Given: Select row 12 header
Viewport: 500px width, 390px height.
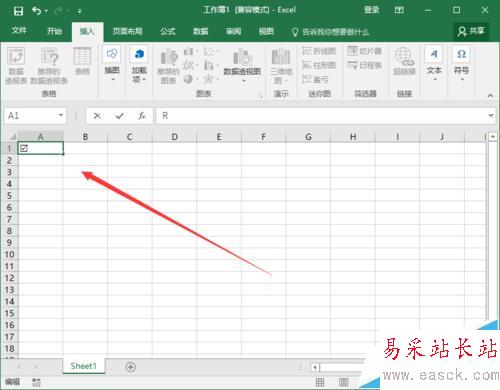Looking at the screenshot, I should pyautogui.click(x=9, y=278).
